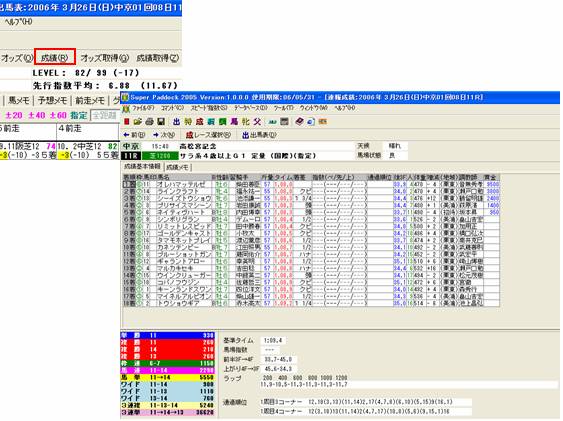The width and height of the screenshot is (563, 421).
Task: Go to next race with 次(N) arrow
Action: [x=164, y=135]
